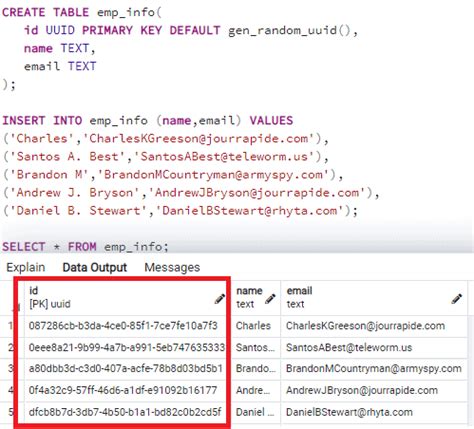Select the truncated Daniel name cell

[256, 412]
